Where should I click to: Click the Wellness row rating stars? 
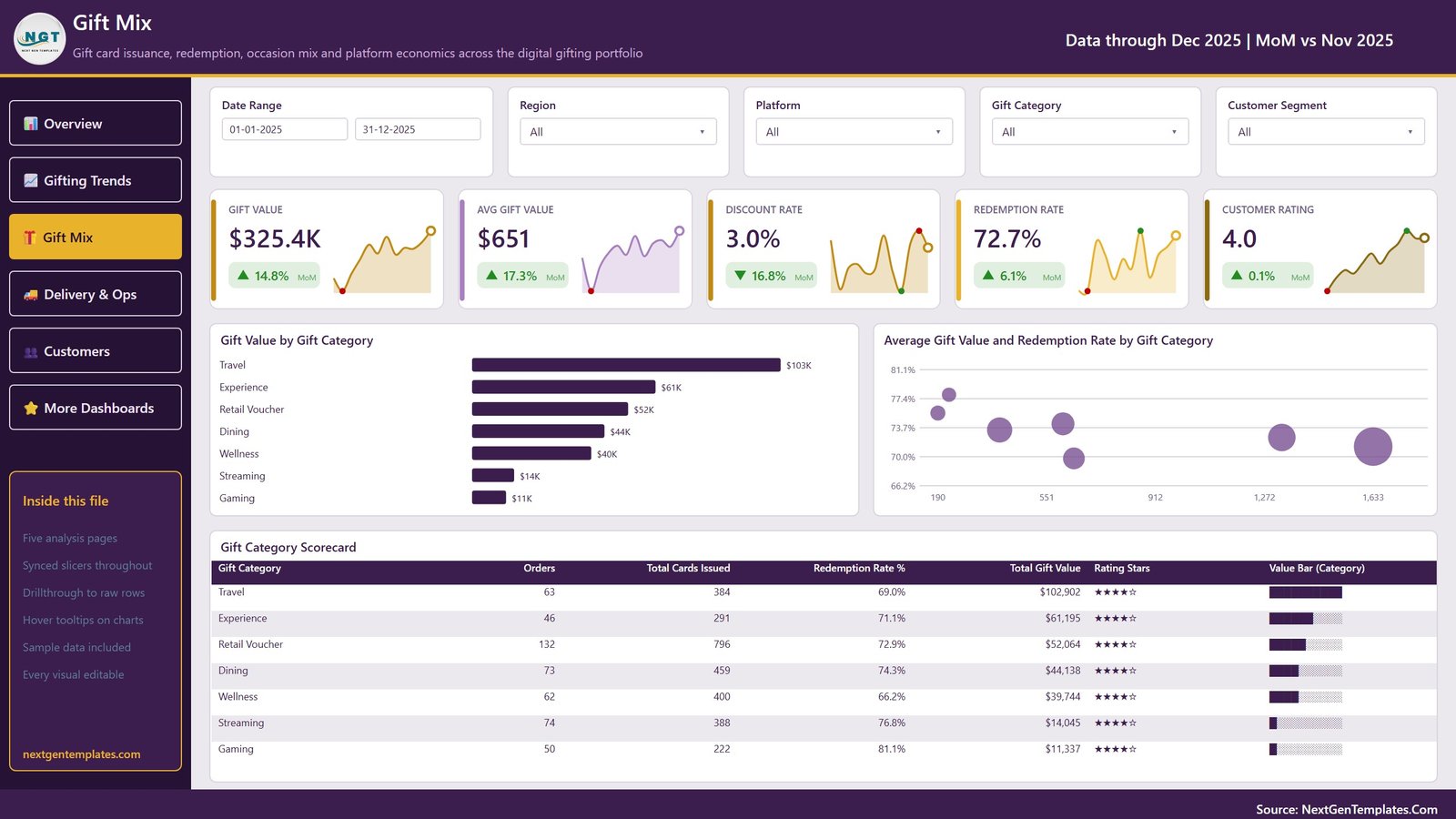tap(1116, 697)
